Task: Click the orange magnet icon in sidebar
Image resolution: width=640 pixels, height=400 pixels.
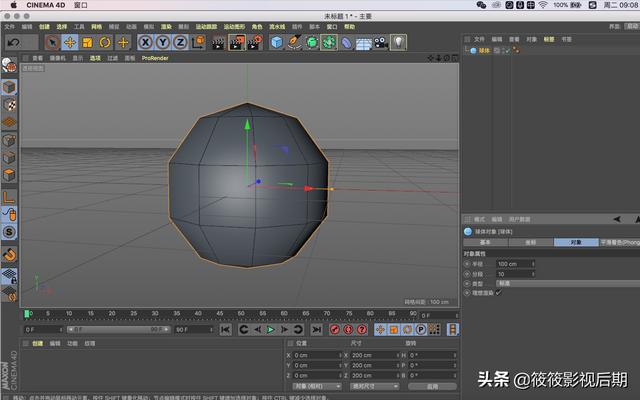Action: (9, 254)
